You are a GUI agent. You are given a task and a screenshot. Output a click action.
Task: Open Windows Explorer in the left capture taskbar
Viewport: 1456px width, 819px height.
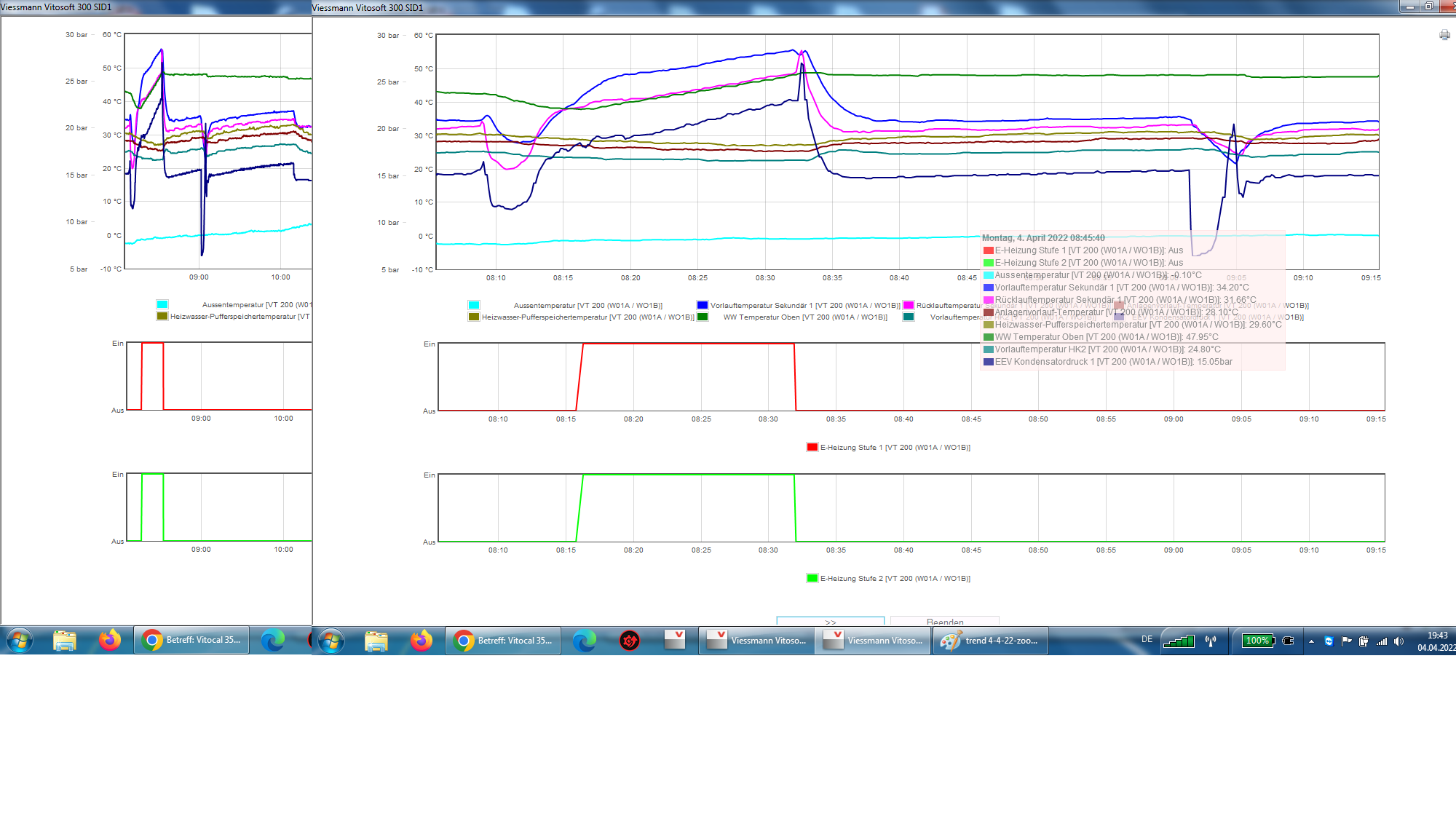pyautogui.click(x=65, y=640)
